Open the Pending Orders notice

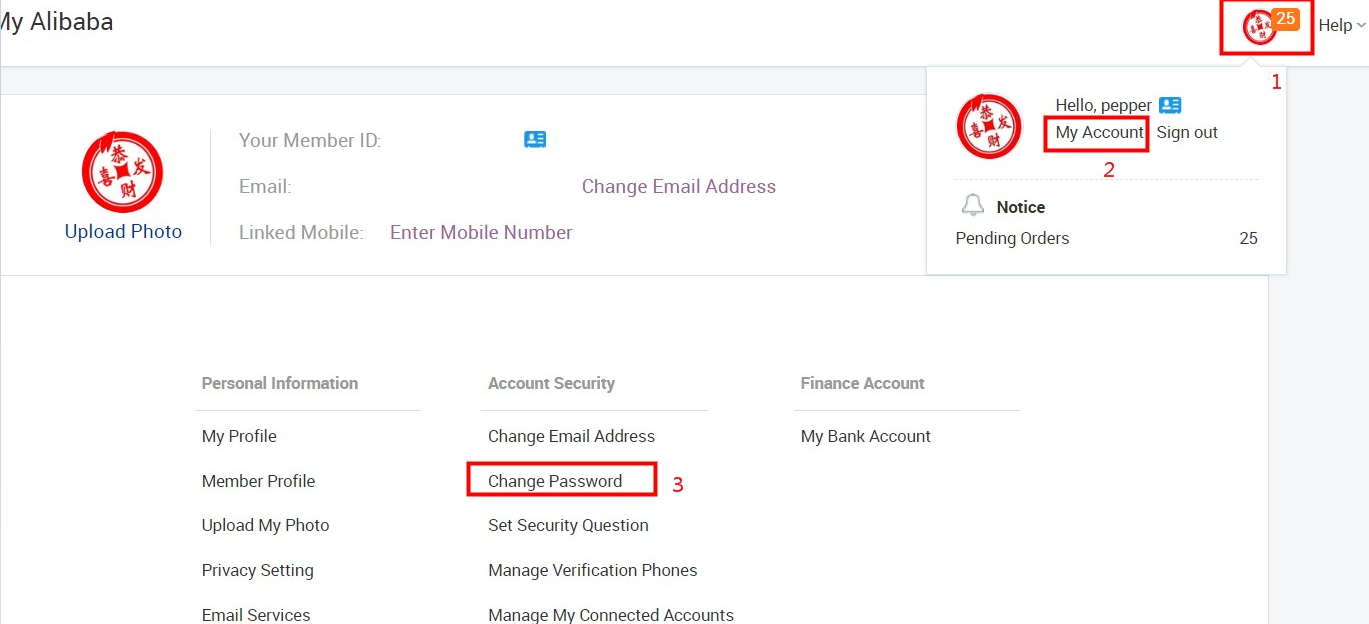[1012, 238]
